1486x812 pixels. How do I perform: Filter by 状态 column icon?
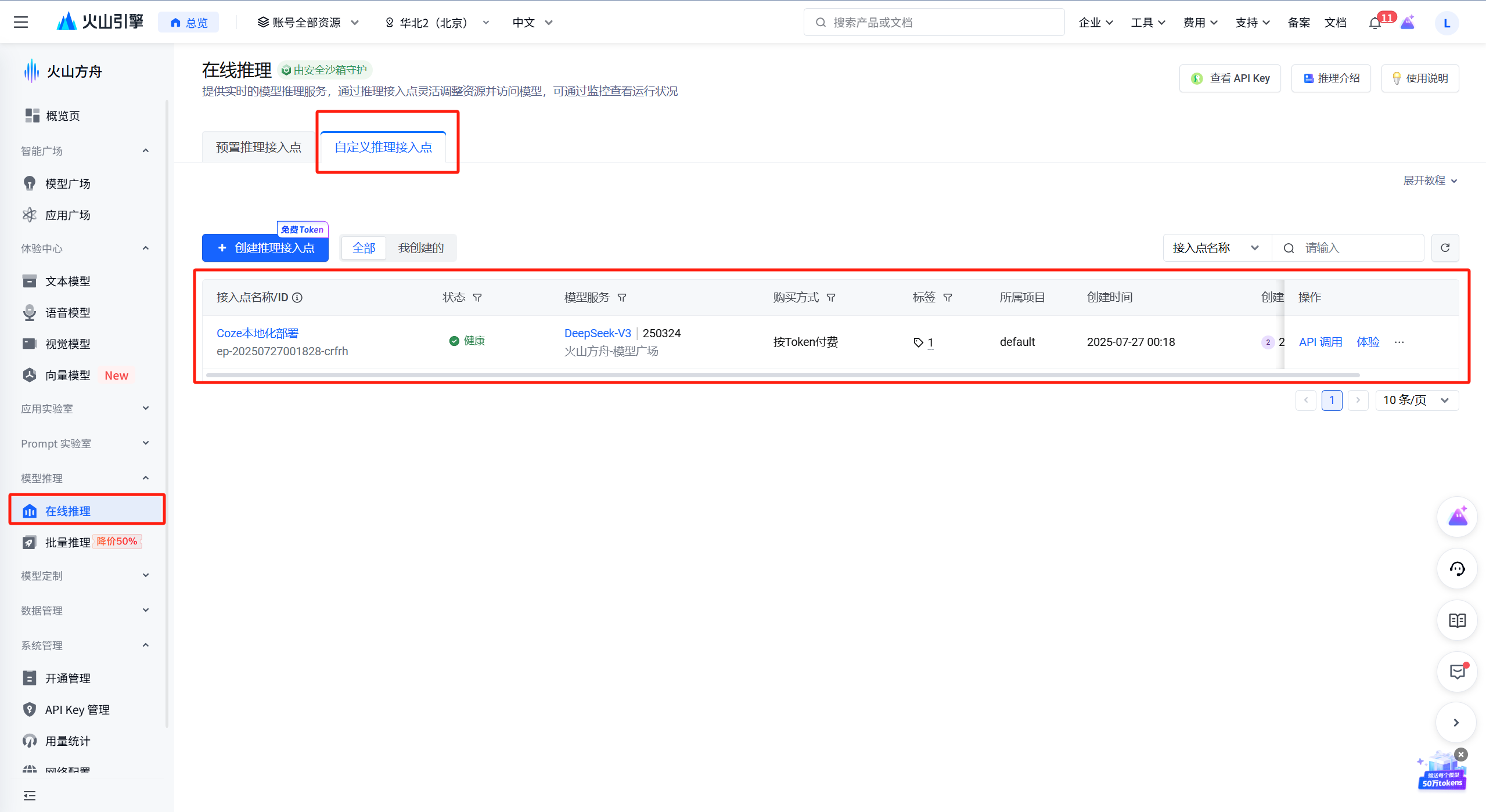[477, 298]
